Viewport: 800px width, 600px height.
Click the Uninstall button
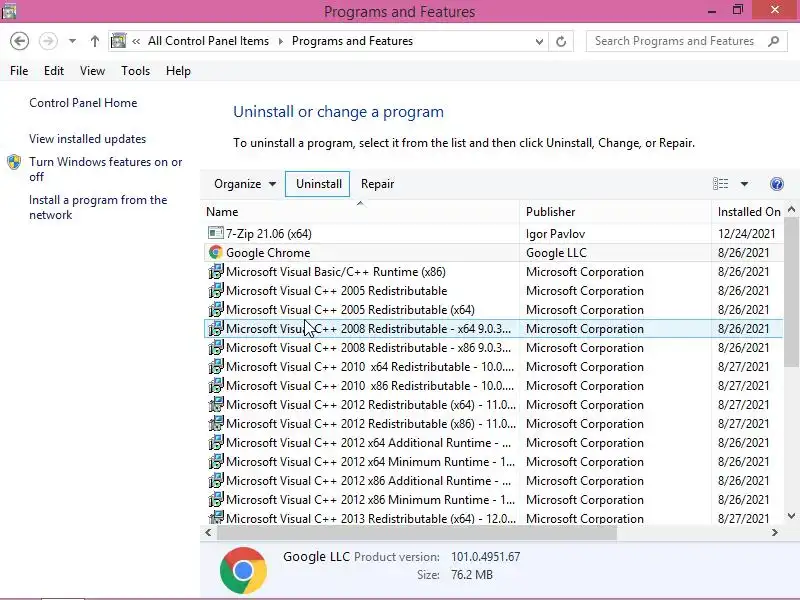[x=317, y=184]
